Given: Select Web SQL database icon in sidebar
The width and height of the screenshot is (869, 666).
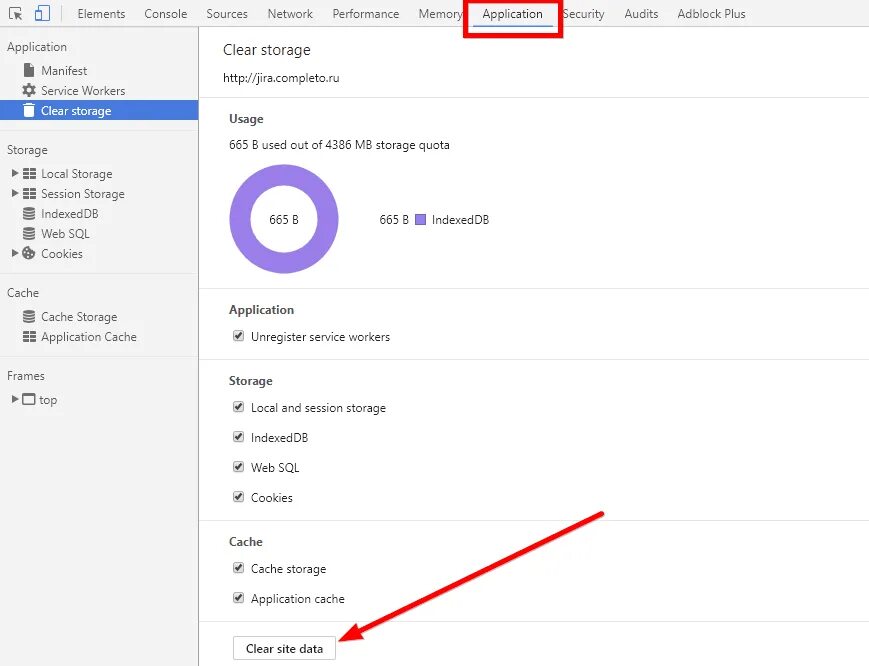Looking at the screenshot, I should (29, 234).
